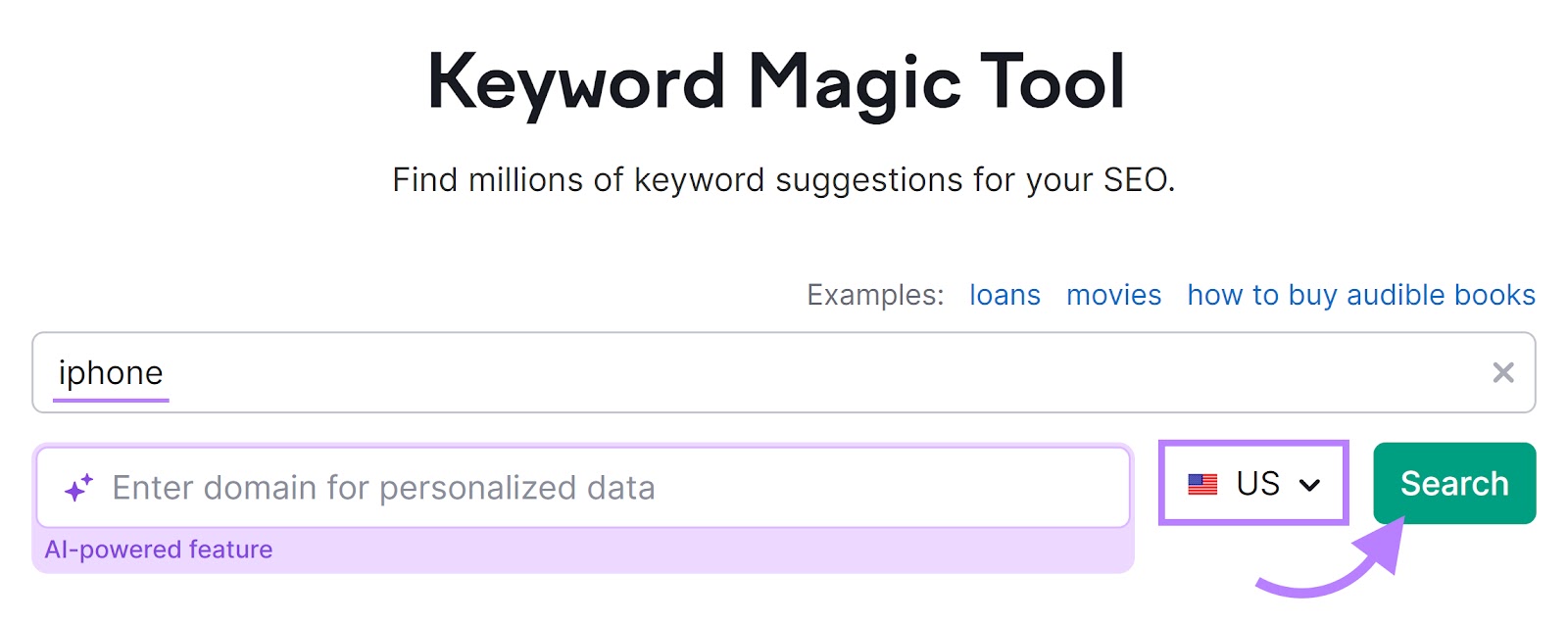1568x623 pixels.
Task: Select the keyword input containing 'iphone'
Action: tap(588, 372)
